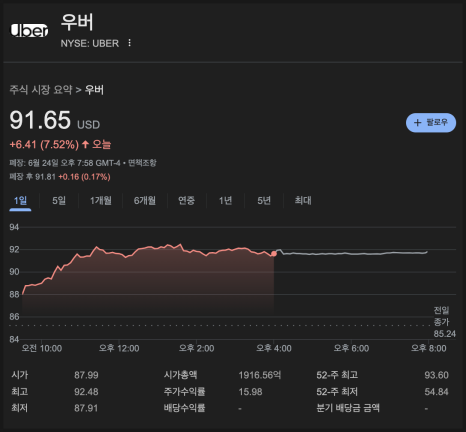
Task: Click the red closing-price dot on chart
Action: click(274, 254)
